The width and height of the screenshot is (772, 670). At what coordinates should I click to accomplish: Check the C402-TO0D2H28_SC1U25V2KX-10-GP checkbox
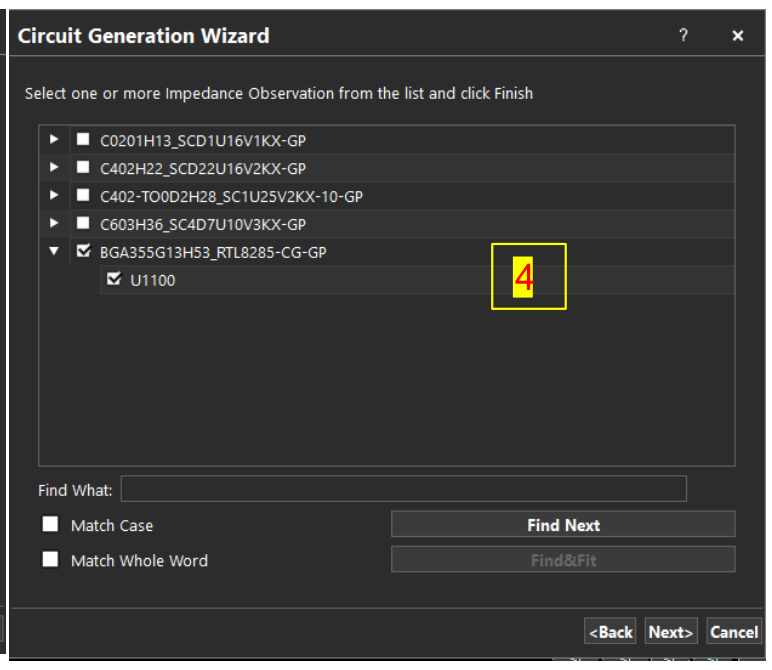[83, 195]
